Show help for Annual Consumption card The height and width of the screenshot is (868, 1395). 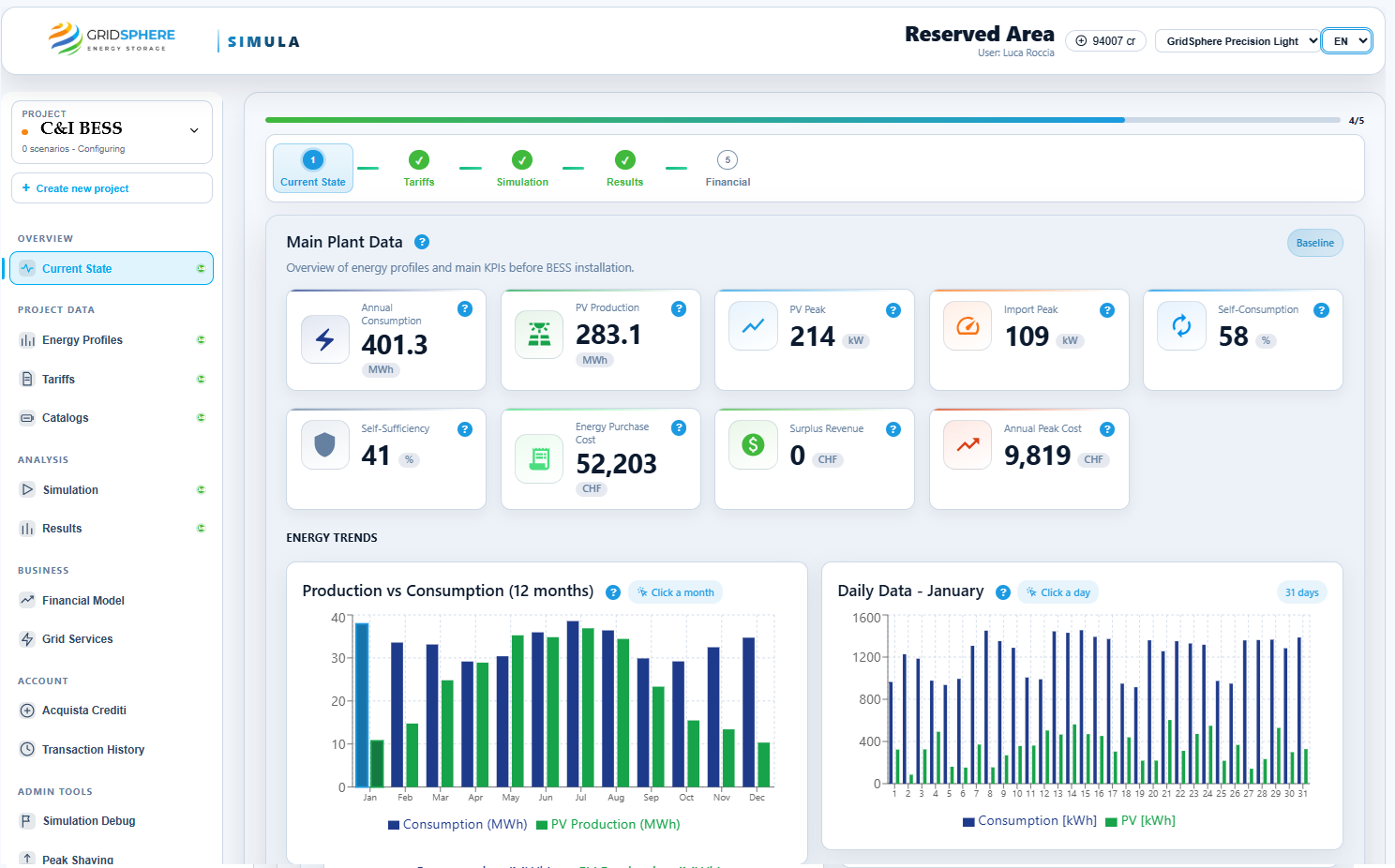[465, 308]
